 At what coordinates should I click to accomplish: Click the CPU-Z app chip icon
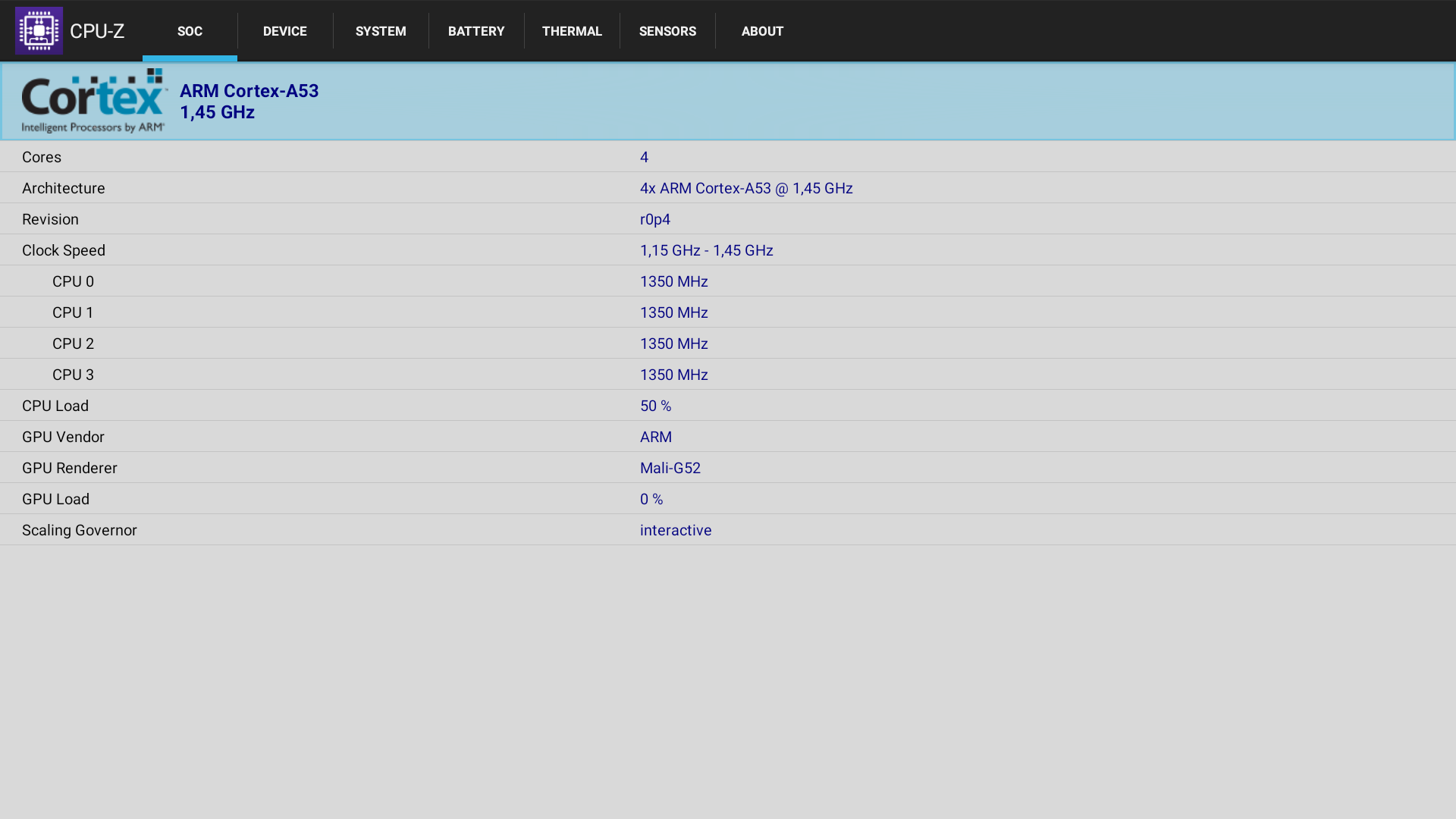pos(39,31)
